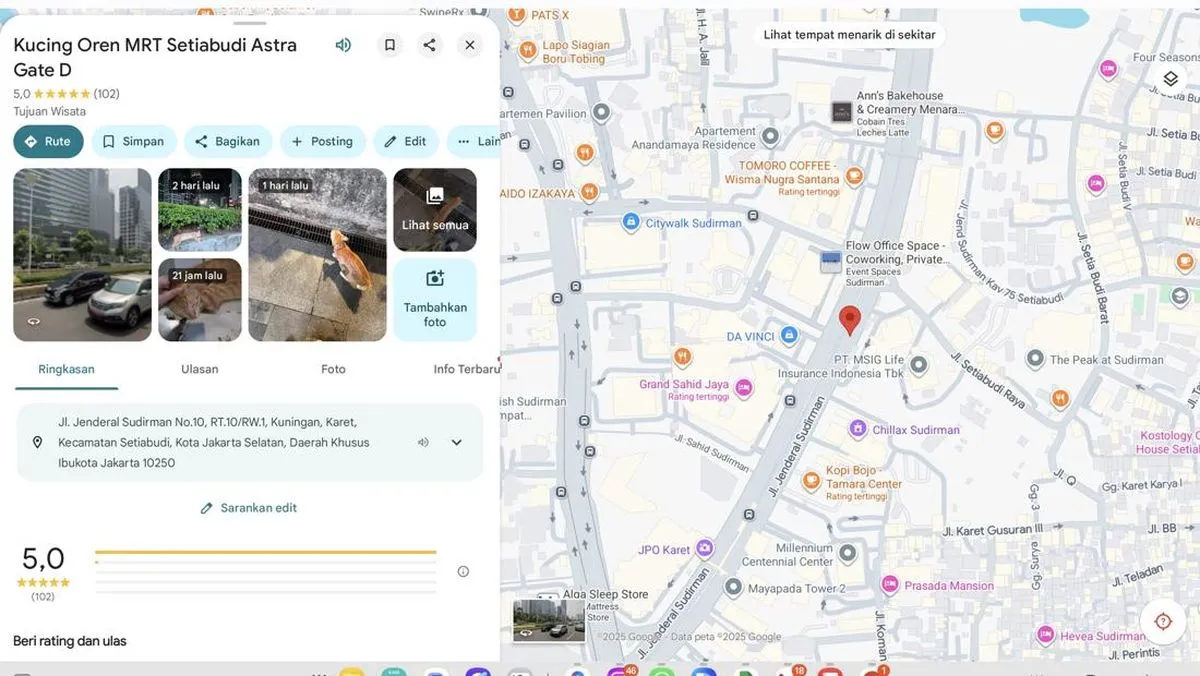The width and height of the screenshot is (1200, 676).
Task: Click the bookmark save icon near title
Action: coord(390,45)
